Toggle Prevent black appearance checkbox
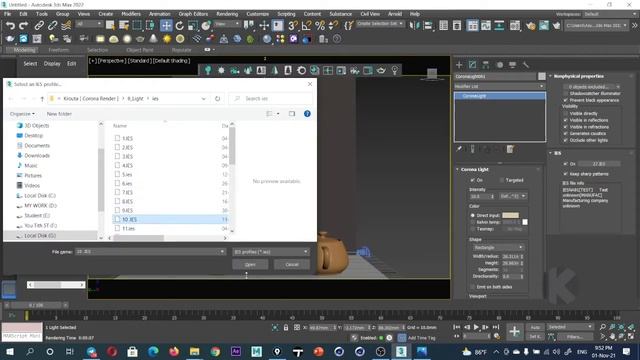This screenshot has height=360, width=640. tap(566, 100)
